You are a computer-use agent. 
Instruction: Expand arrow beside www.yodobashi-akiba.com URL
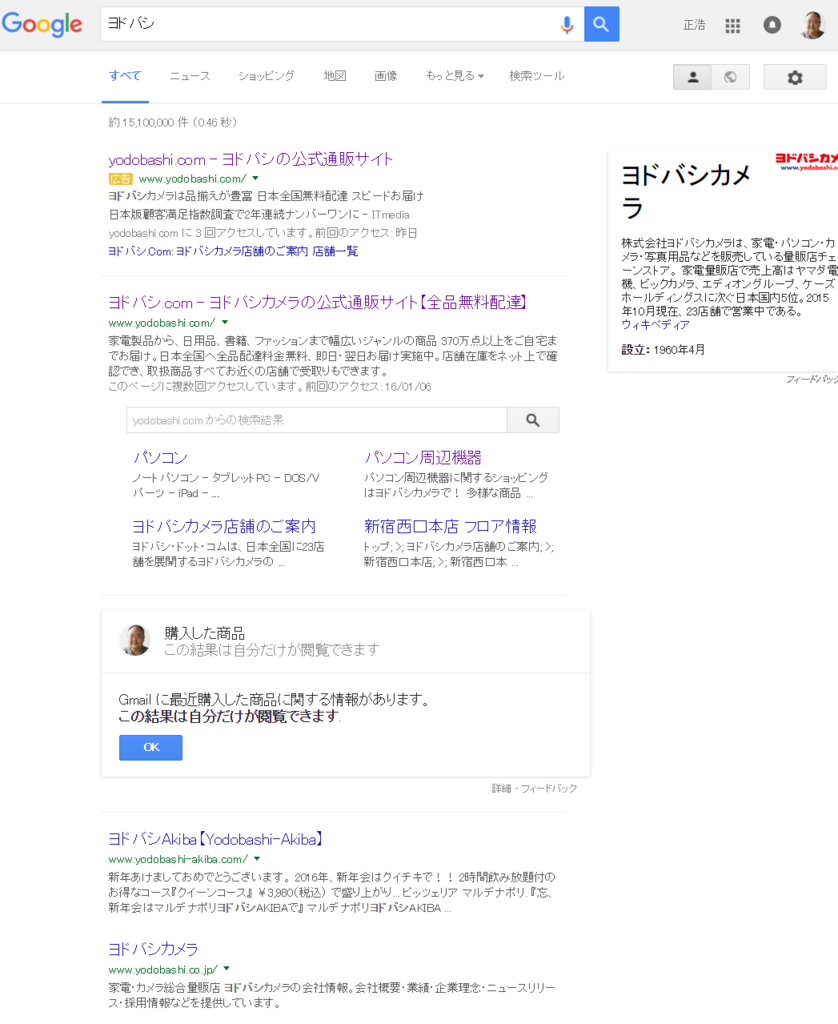point(257,859)
